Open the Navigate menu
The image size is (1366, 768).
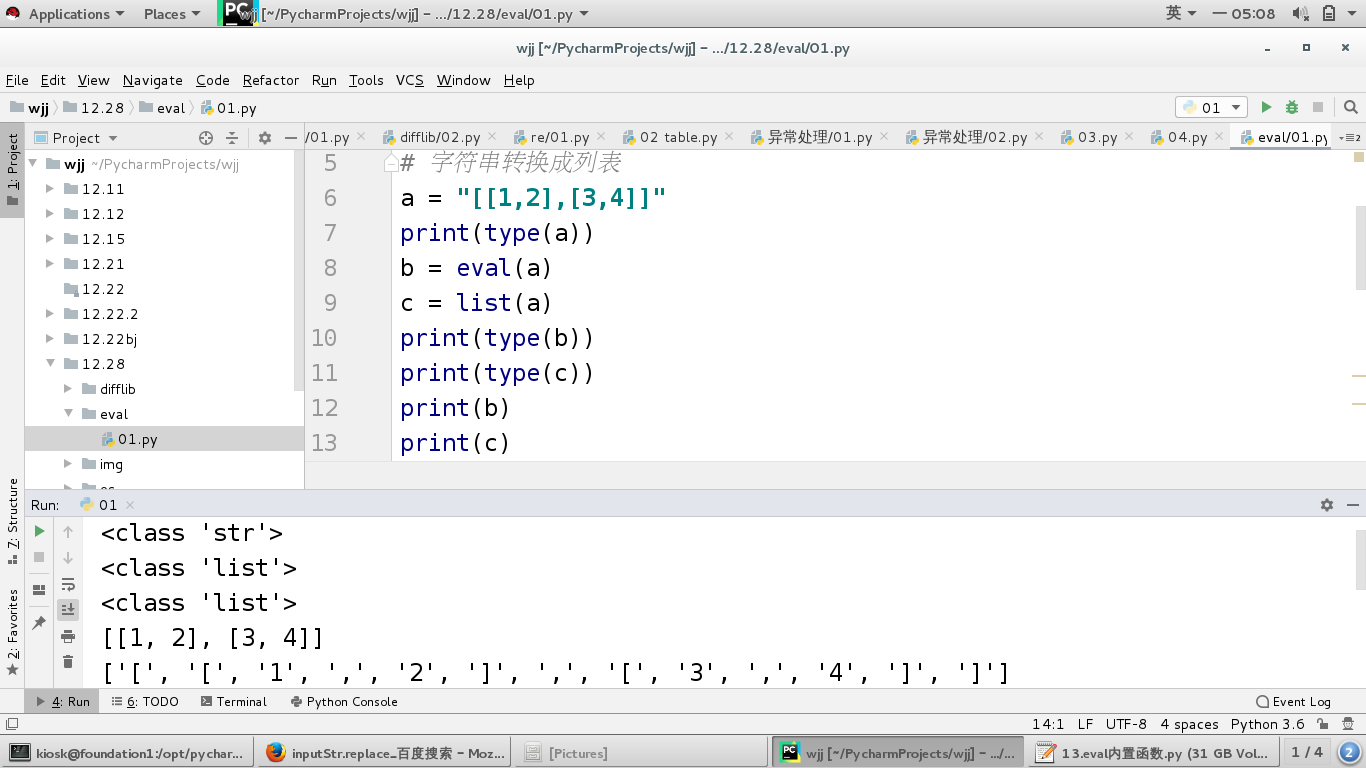click(x=153, y=80)
